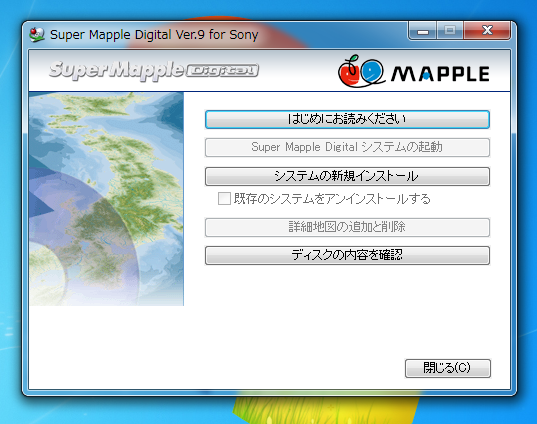
Task: Close the window with the X button
Action: click(487, 30)
